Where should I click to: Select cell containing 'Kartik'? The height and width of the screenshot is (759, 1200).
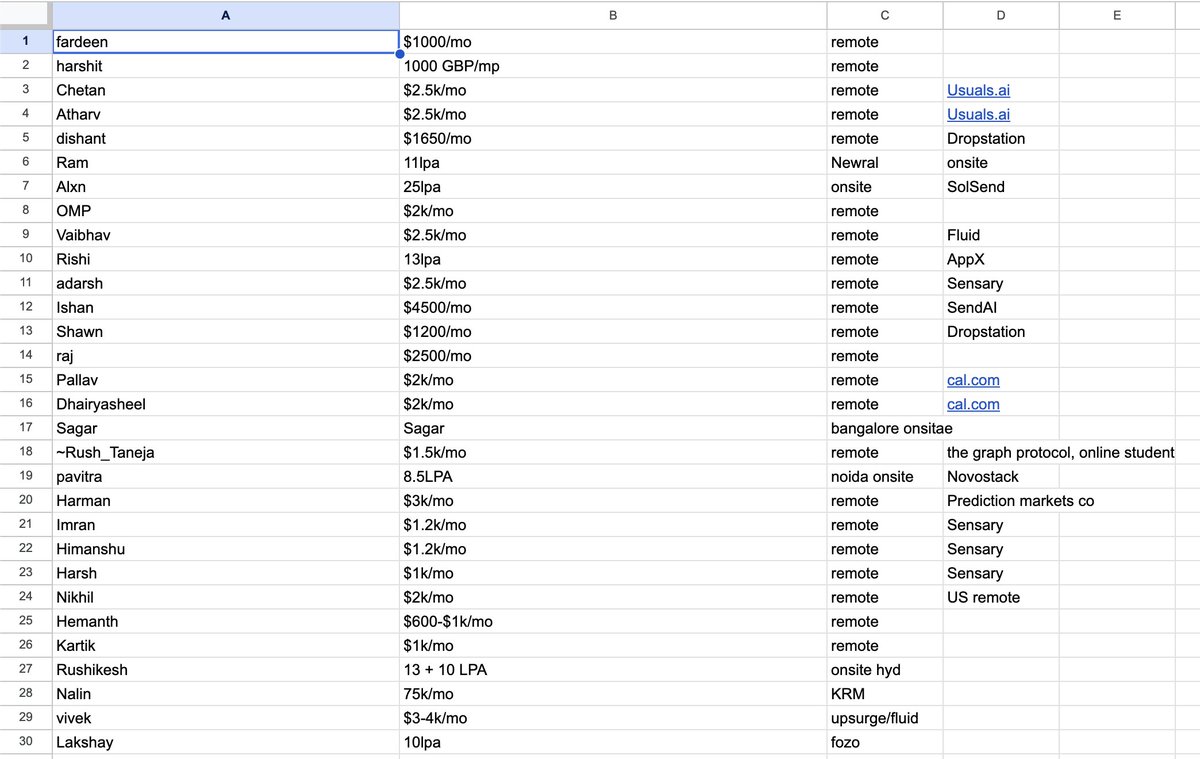point(225,646)
